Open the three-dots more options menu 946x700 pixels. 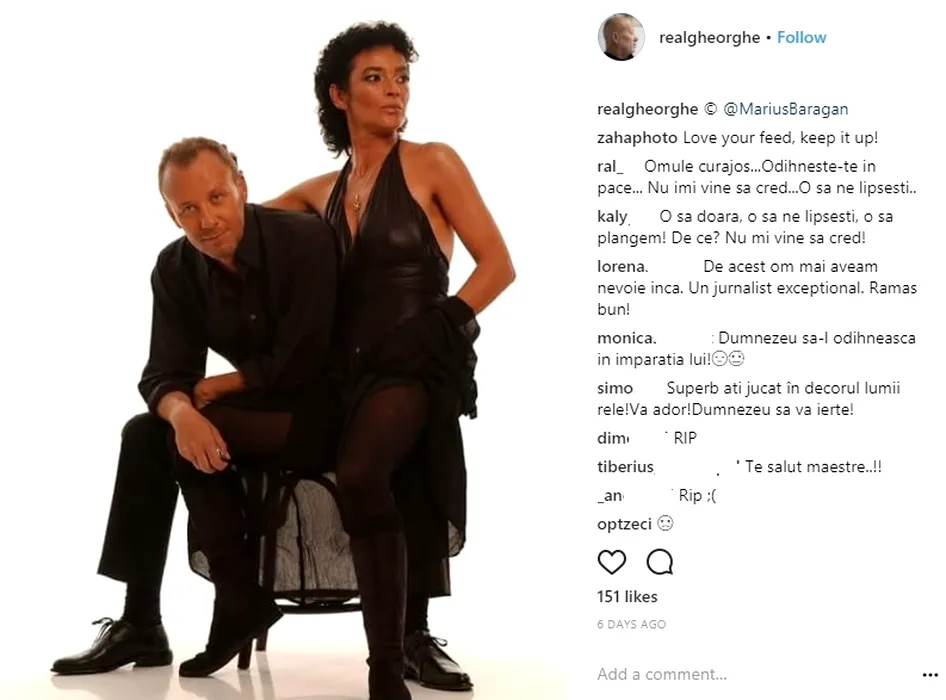pos(930,675)
